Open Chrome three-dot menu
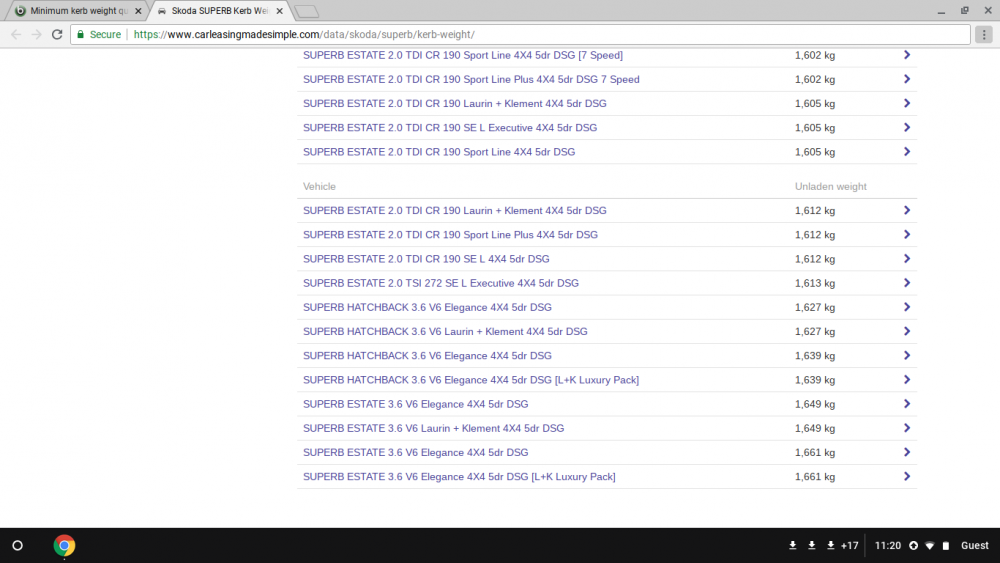Image resolution: width=1000 pixels, height=563 pixels. point(983,34)
